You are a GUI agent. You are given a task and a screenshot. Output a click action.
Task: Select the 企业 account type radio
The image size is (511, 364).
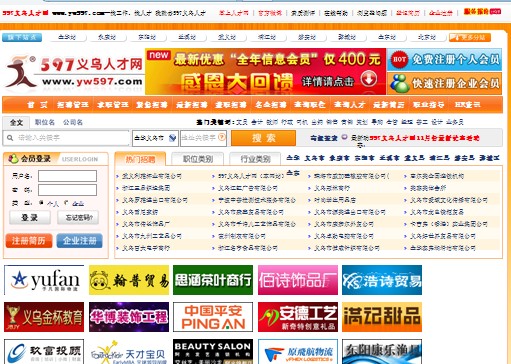click(66, 202)
